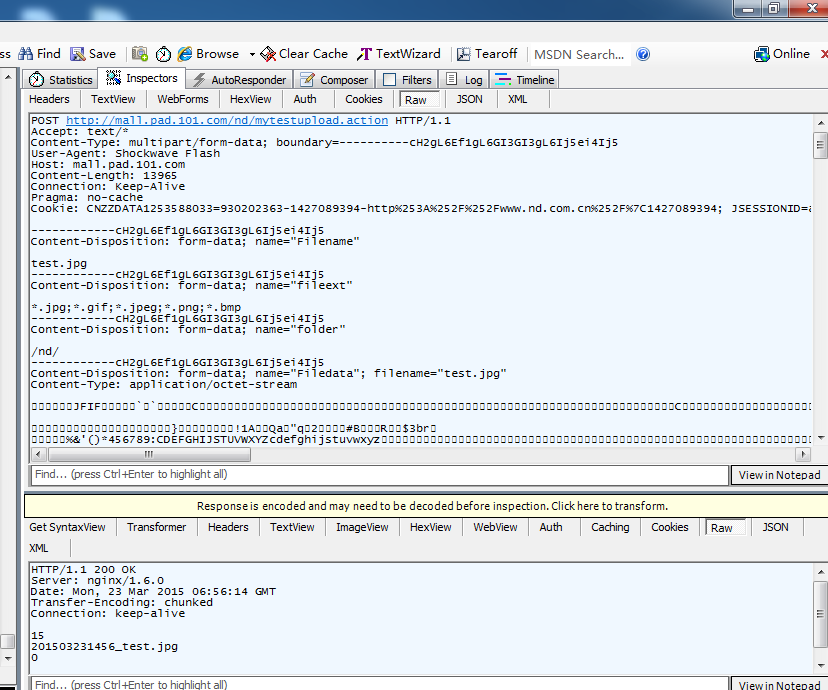828x690 pixels.
Task: Open the AutoResponder tab
Action: coord(239,80)
